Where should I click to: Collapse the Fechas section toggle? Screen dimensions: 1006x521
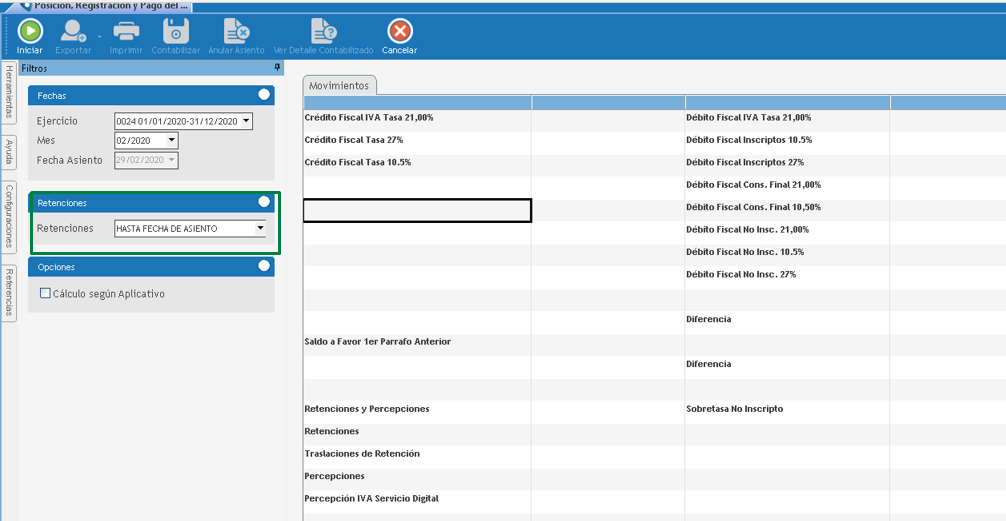pyautogui.click(x=264, y=95)
